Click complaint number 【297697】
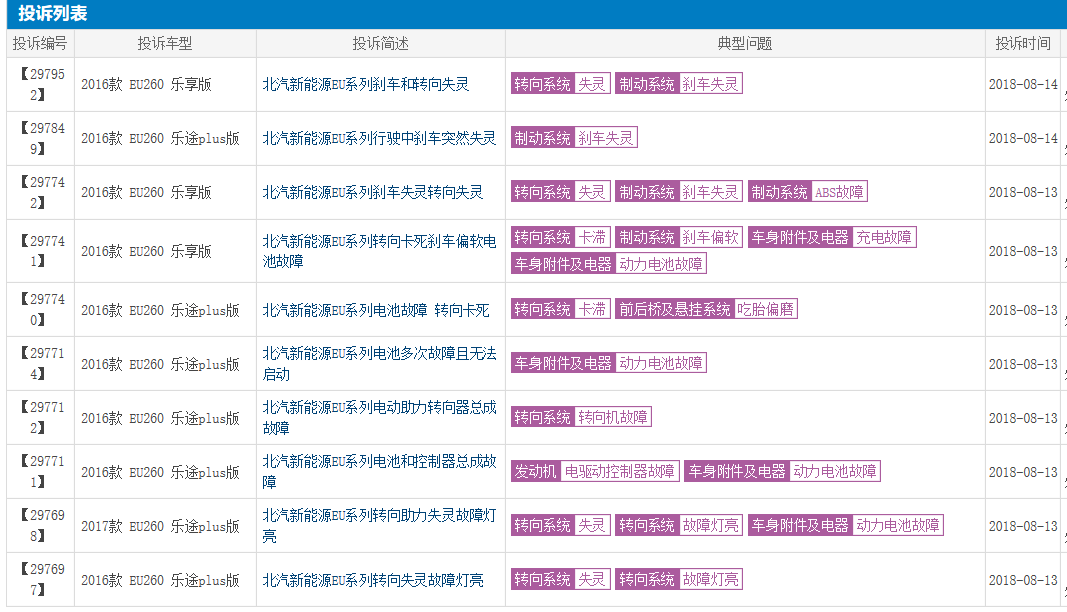Image resolution: width=1067 pixels, height=612 pixels. point(40,579)
